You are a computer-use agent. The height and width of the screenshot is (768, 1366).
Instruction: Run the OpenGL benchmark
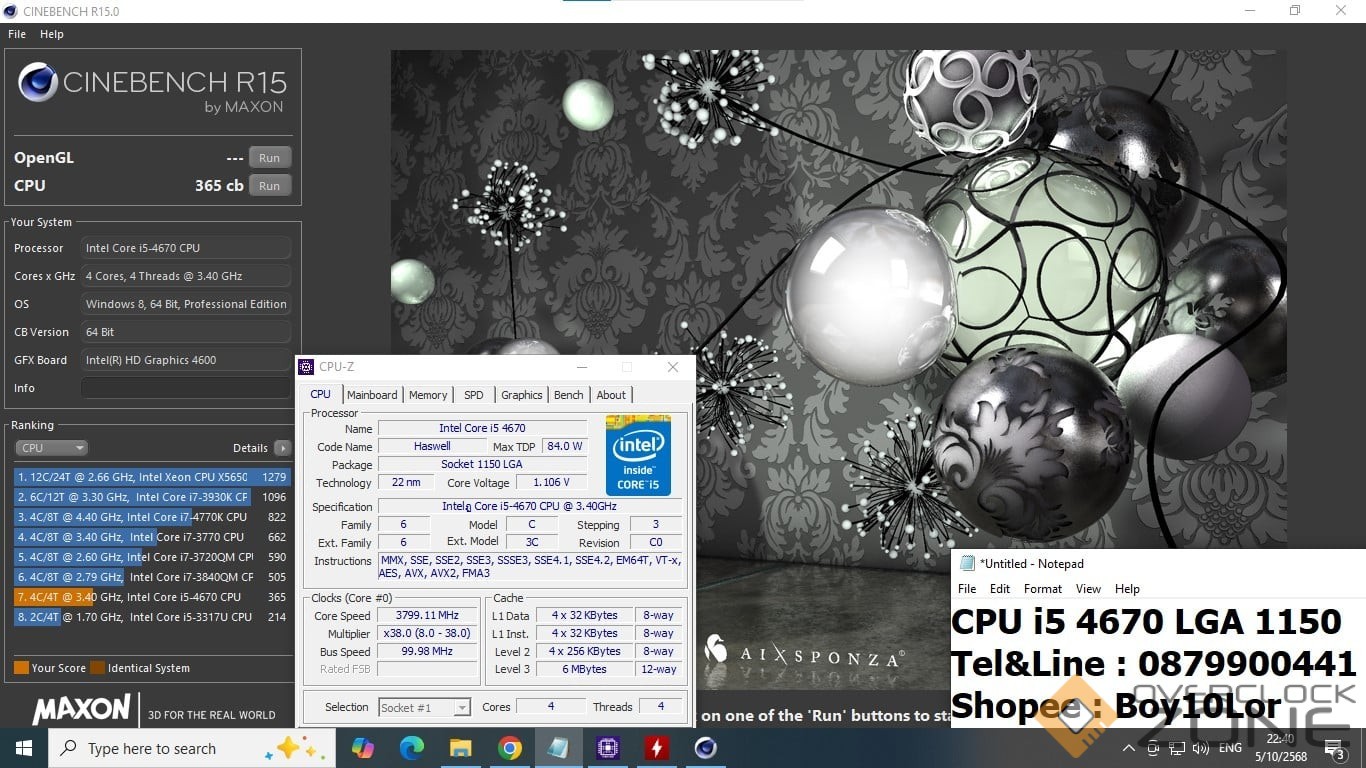[270, 158]
